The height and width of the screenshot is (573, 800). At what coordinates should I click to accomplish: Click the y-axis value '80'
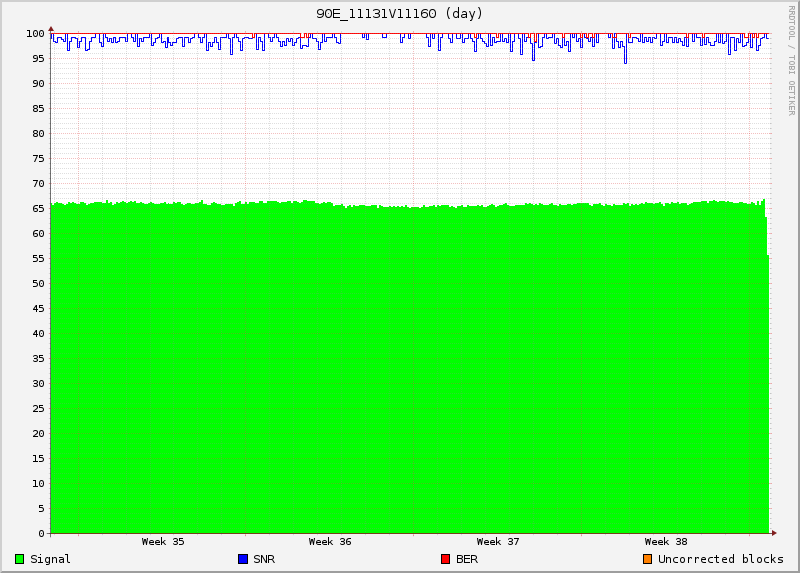click(38, 134)
